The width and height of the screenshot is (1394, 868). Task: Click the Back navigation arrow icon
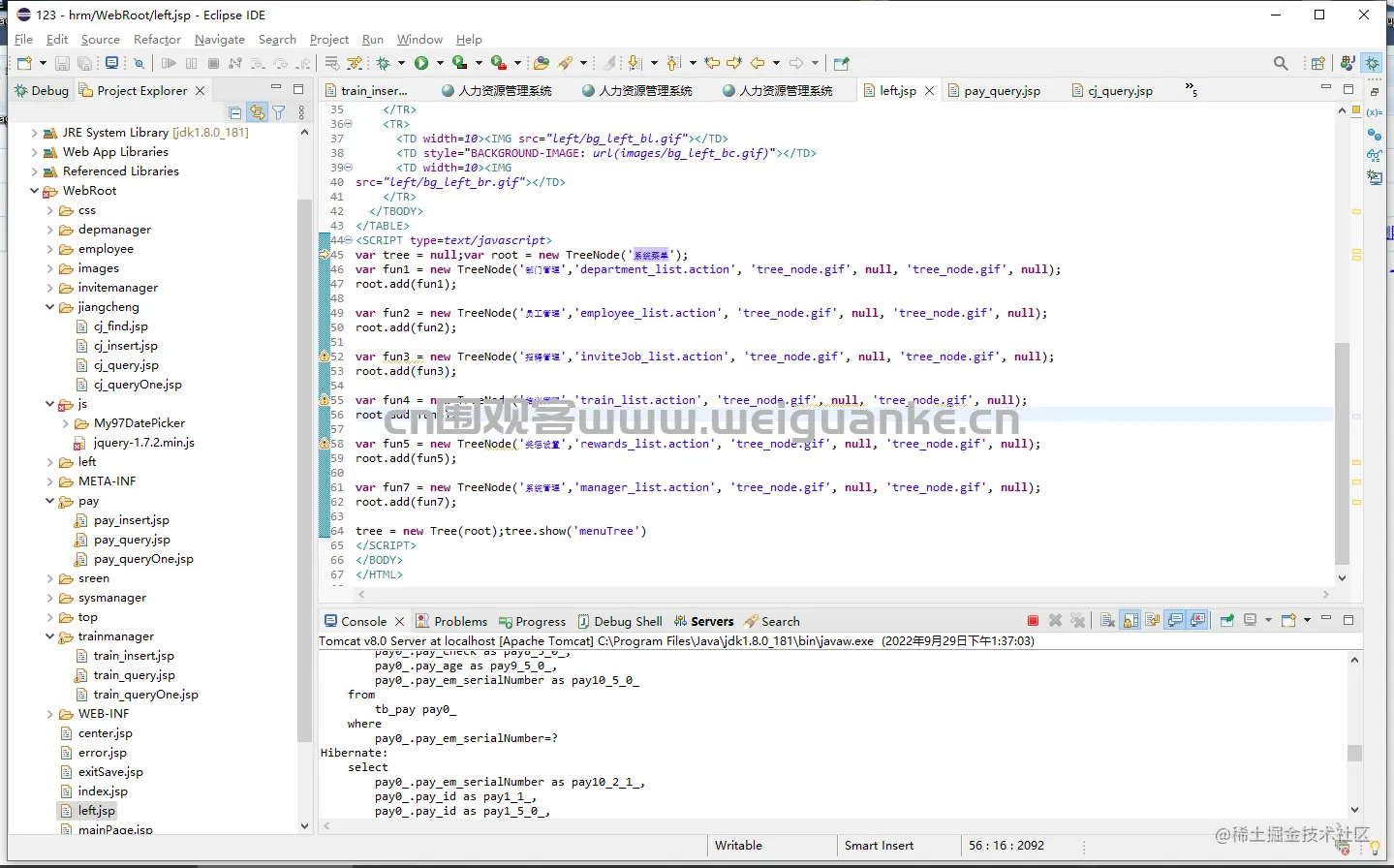pyautogui.click(x=758, y=63)
